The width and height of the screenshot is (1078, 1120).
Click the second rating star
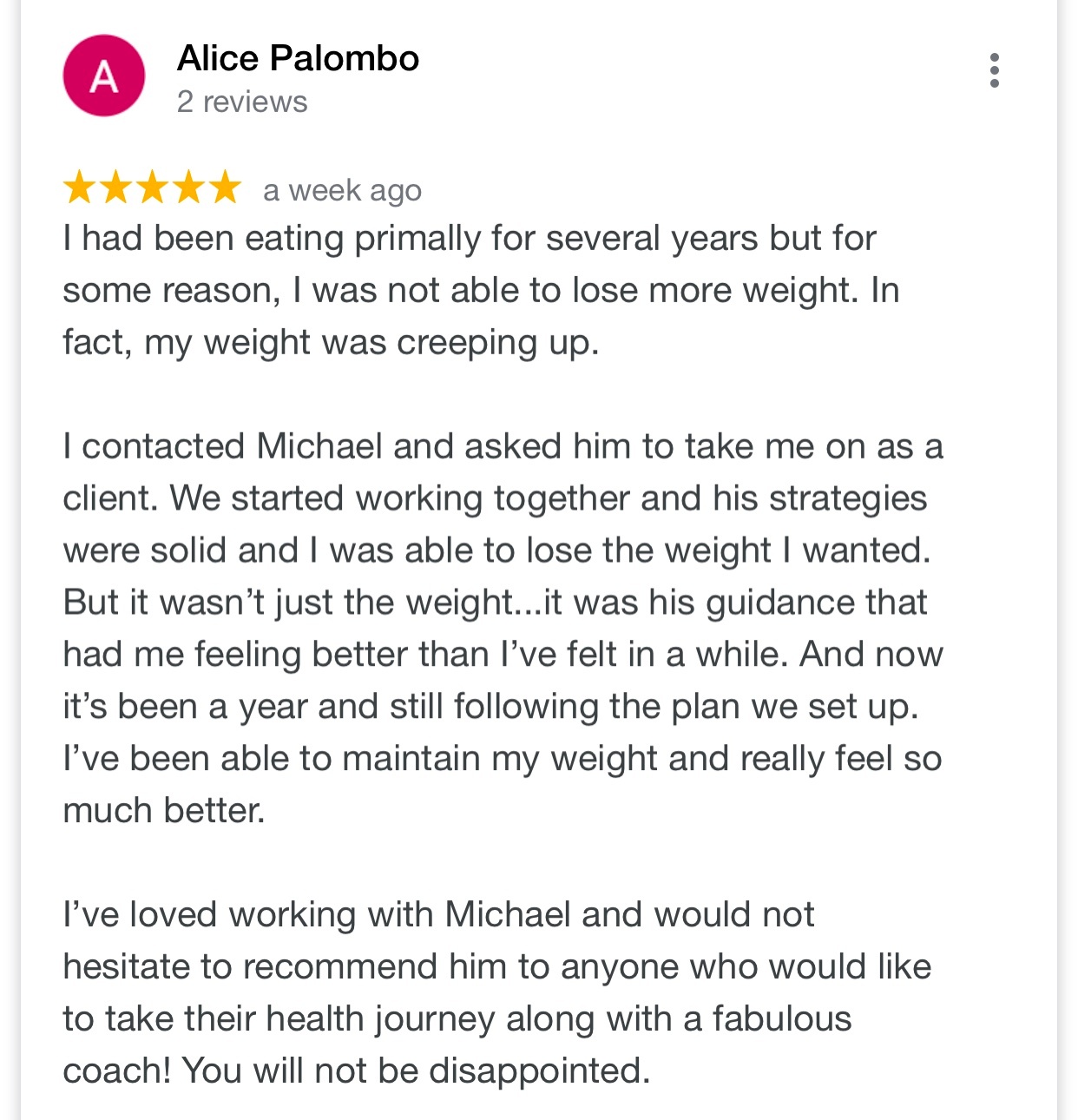pyautogui.click(x=115, y=188)
